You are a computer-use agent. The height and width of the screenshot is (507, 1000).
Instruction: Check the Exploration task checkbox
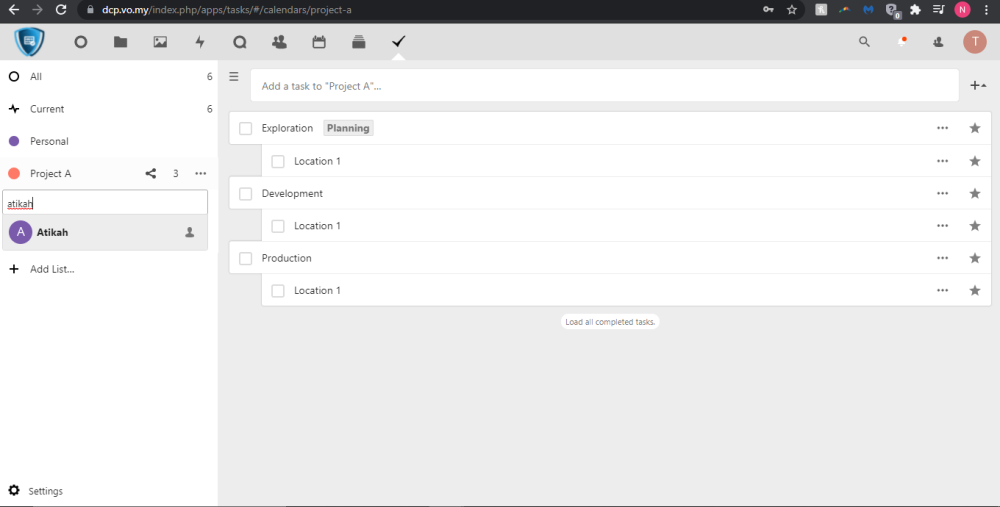pos(246,129)
